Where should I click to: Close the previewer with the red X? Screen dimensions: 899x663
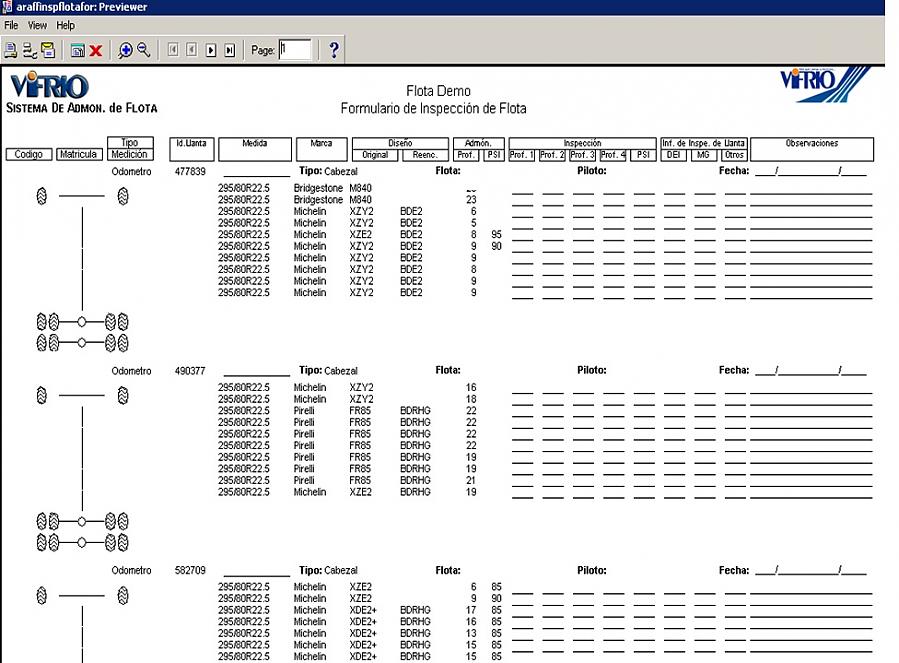(x=96, y=50)
